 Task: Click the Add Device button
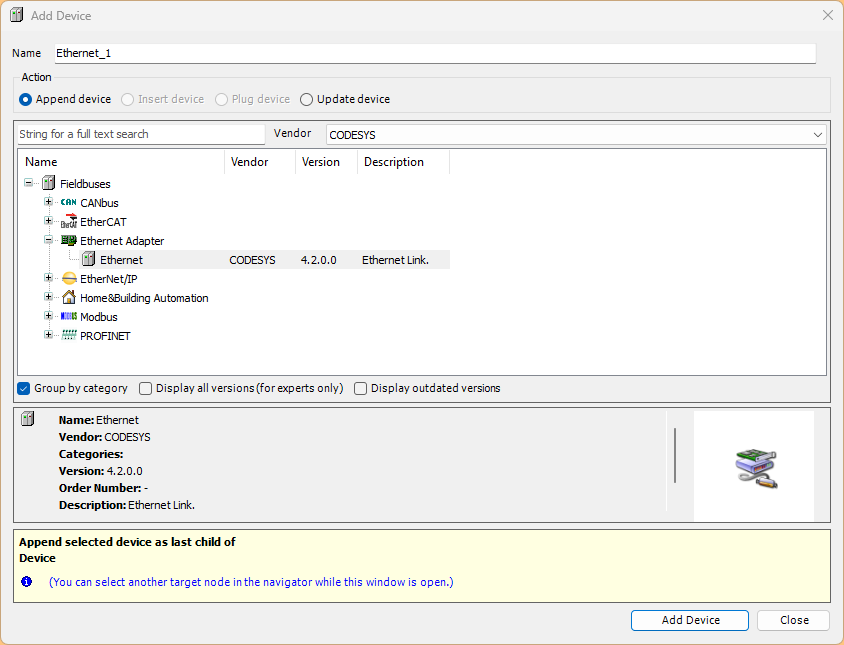690,620
